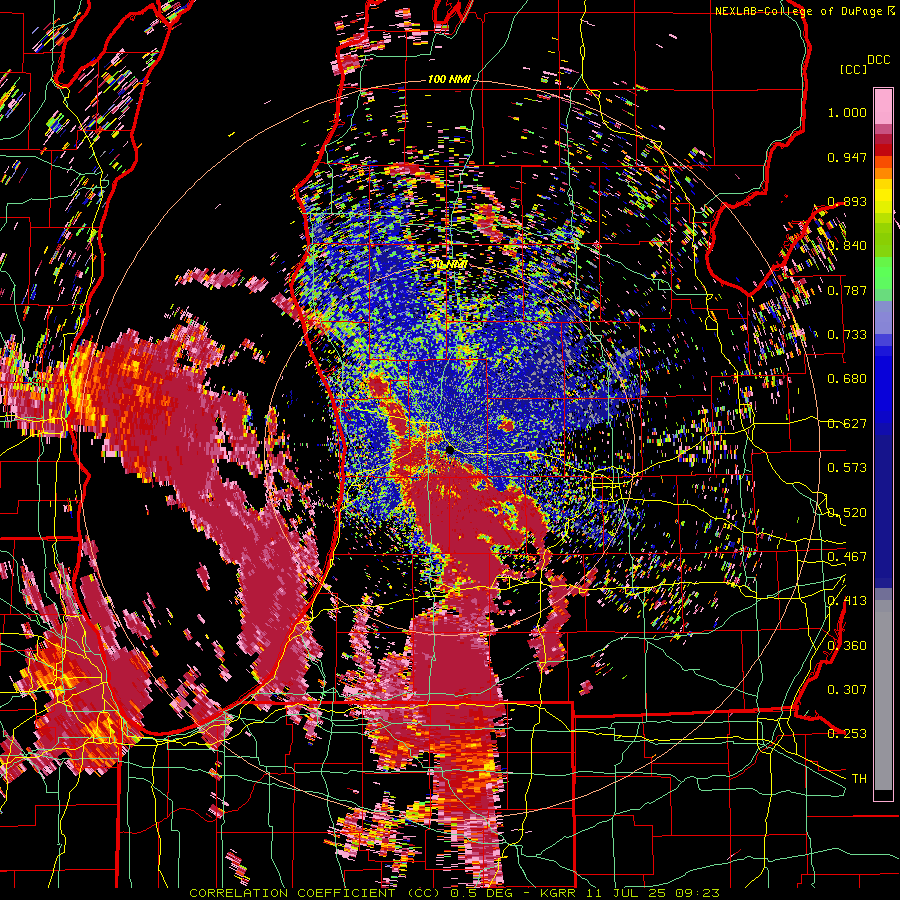Click the pink top segment of the color bar
The image size is (900, 900).
click(x=883, y=106)
